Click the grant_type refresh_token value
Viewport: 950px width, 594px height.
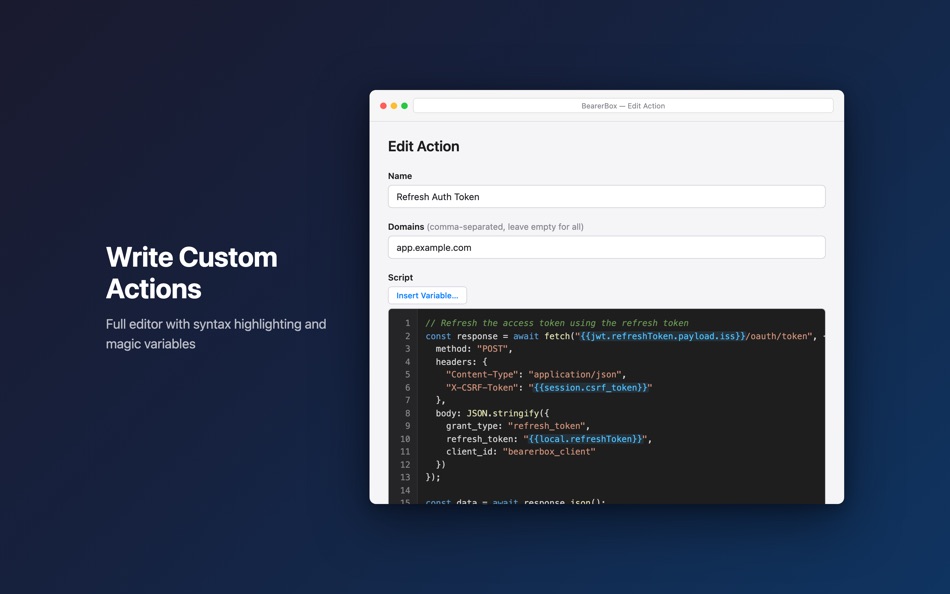click(x=548, y=425)
